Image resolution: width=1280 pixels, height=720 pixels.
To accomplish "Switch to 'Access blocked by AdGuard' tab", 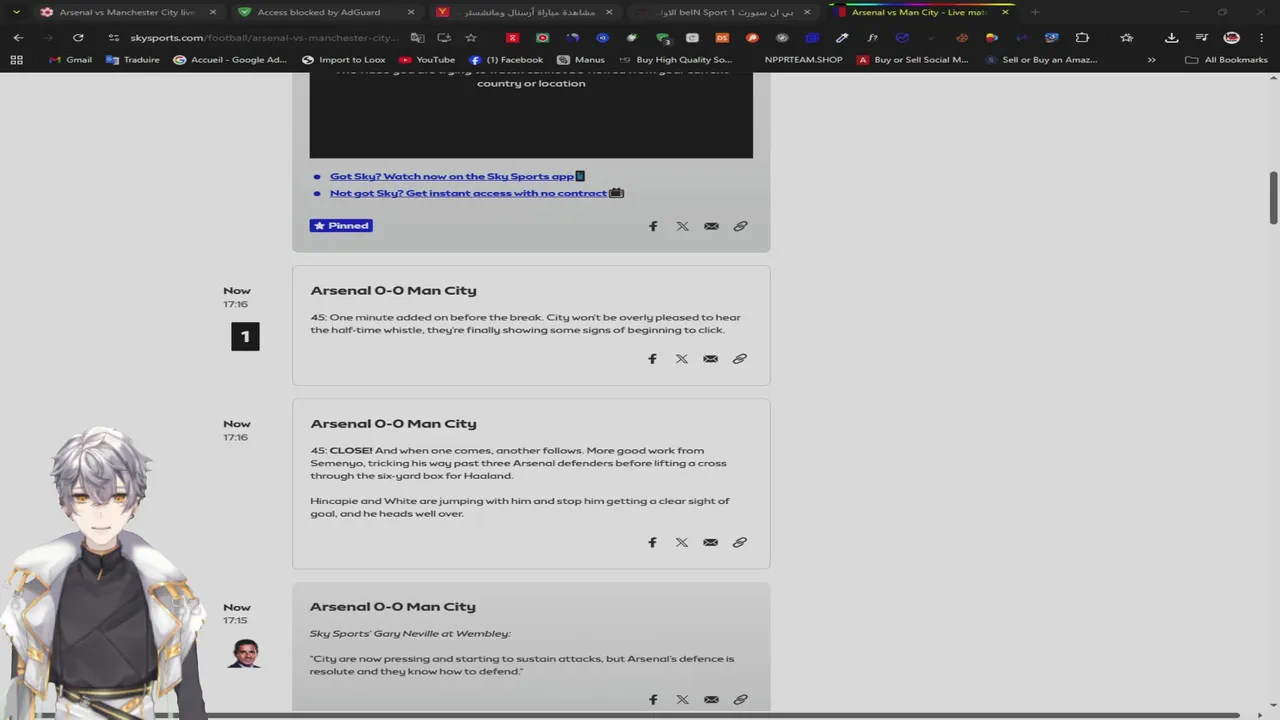I will click(x=326, y=12).
